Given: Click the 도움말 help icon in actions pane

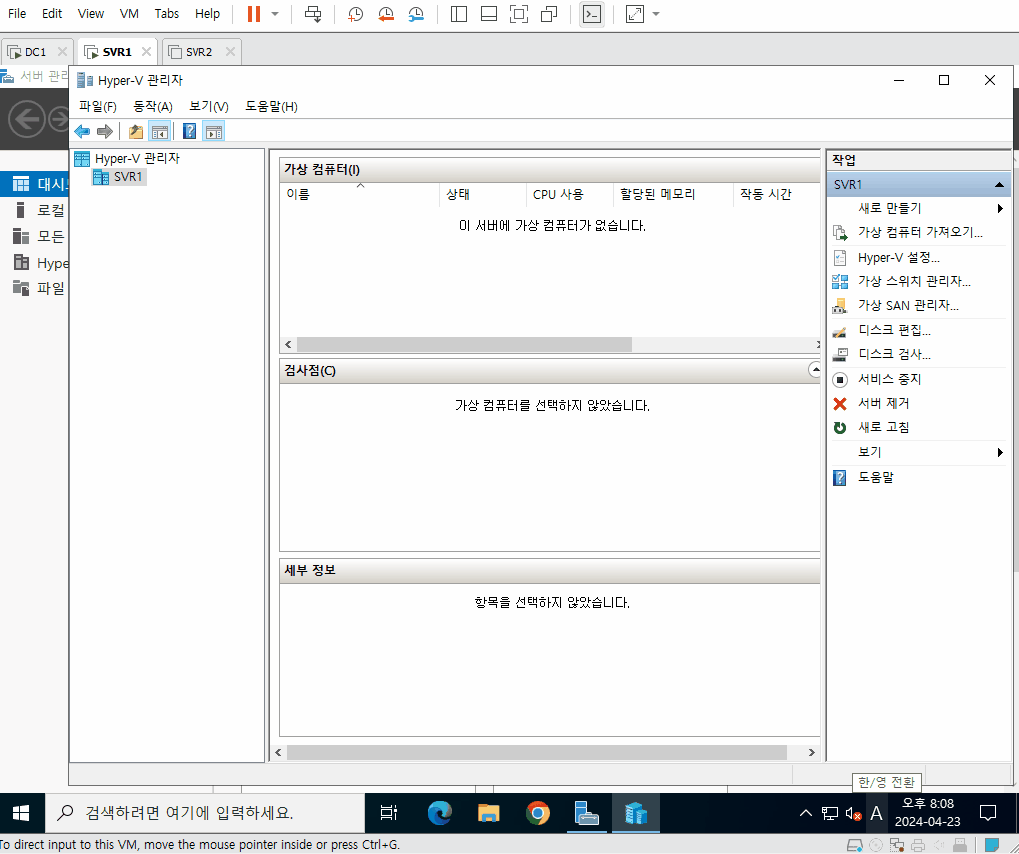Looking at the screenshot, I should pyautogui.click(x=840, y=478).
